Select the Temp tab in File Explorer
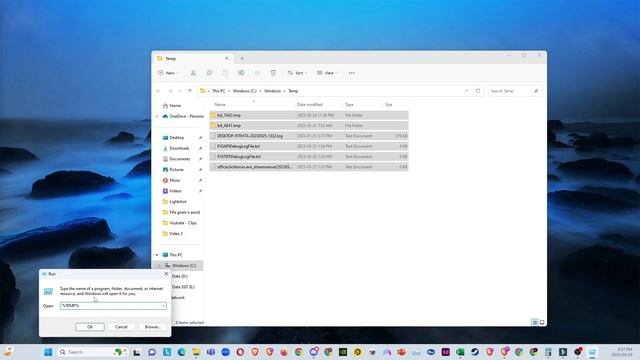Viewport: 640px width, 360px height. [x=192, y=58]
